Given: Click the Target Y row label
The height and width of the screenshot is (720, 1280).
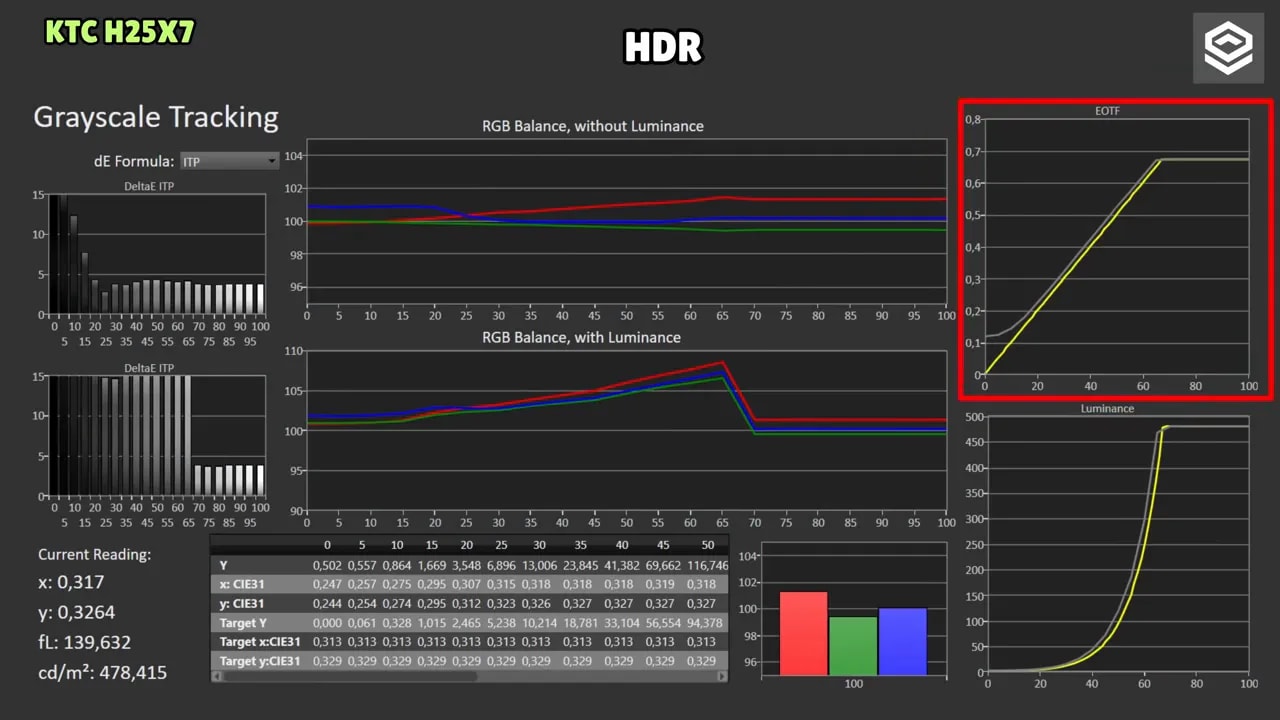Looking at the screenshot, I should tap(245, 623).
